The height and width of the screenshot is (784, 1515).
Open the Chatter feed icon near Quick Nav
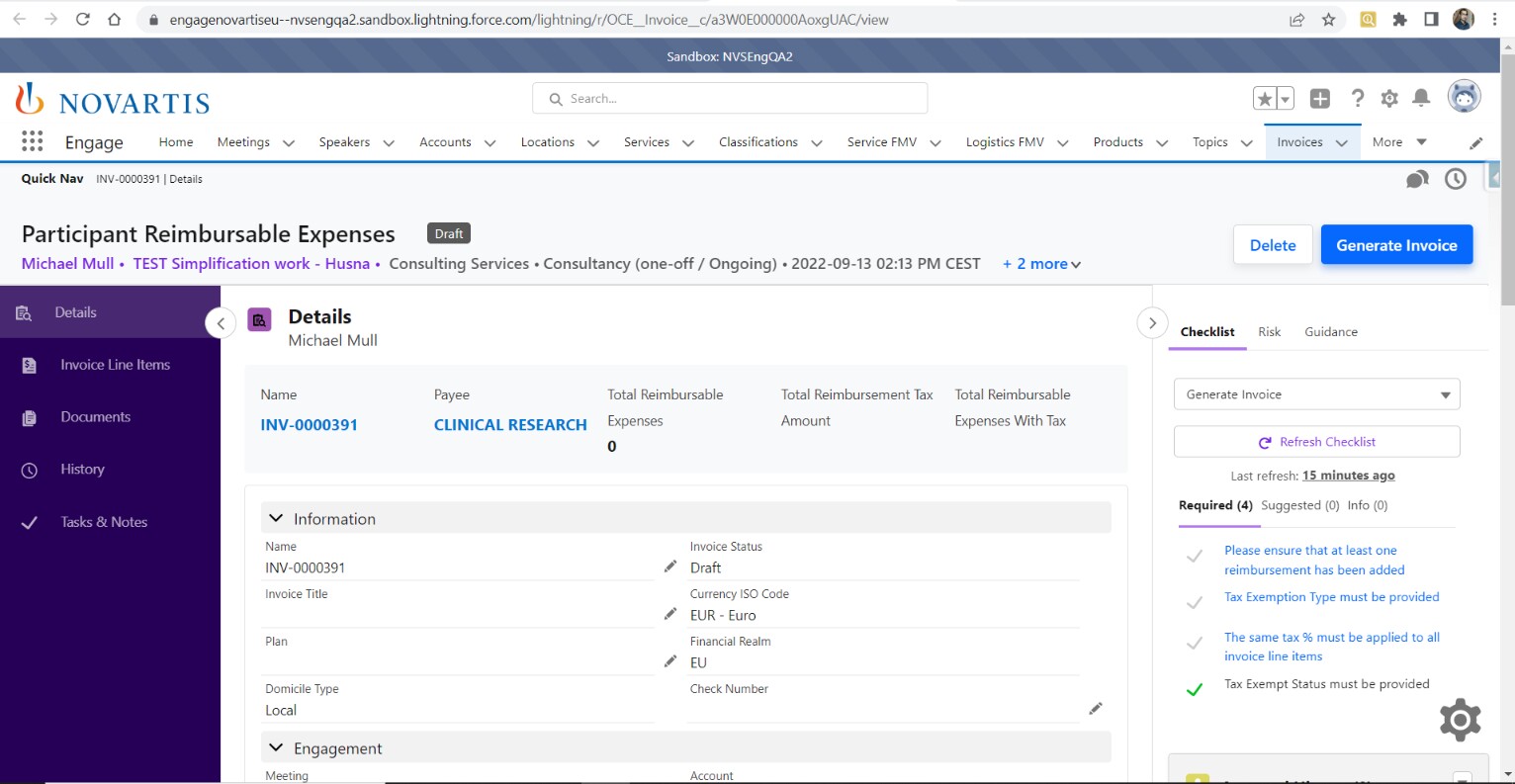pyautogui.click(x=1417, y=179)
